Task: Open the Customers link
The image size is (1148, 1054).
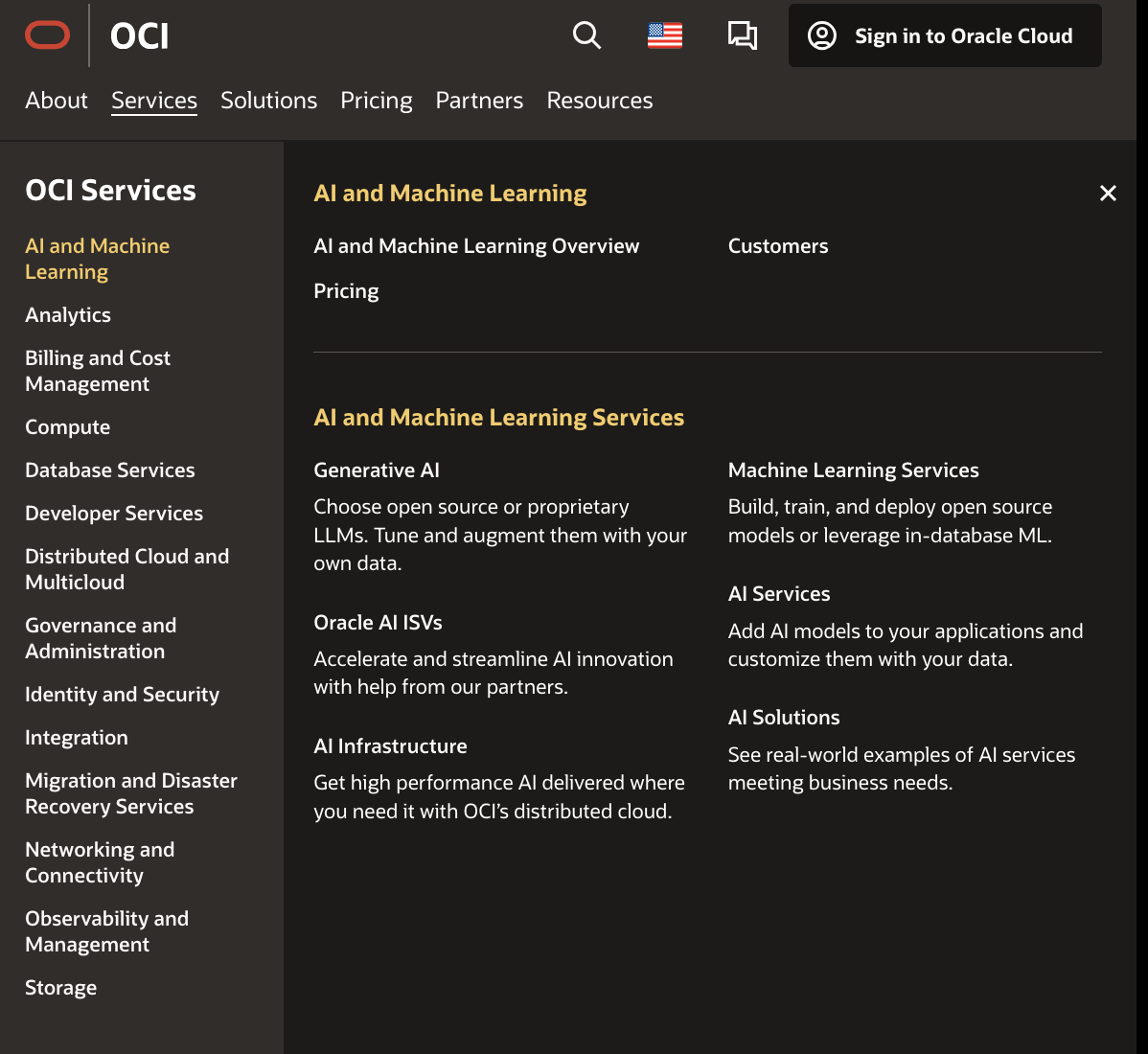Action: click(778, 246)
